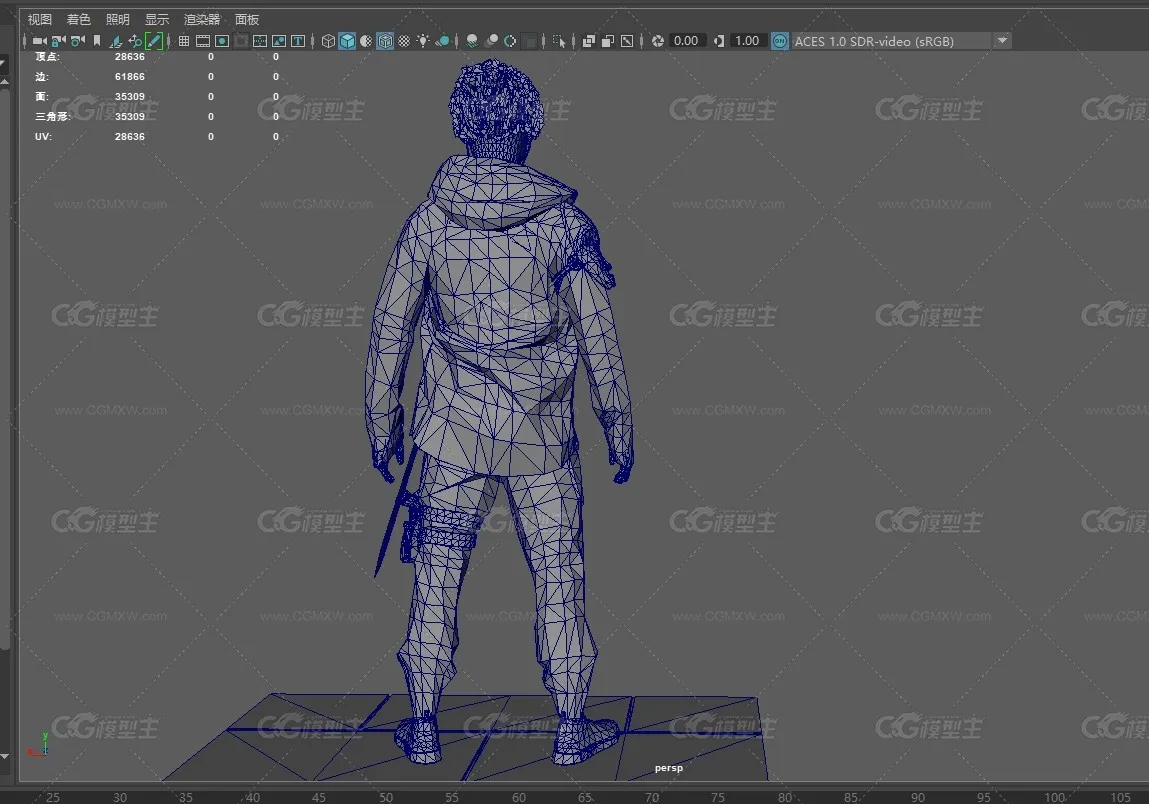
Task: Click the 顶点 label in the poly count HUD
Action: point(47,56)
